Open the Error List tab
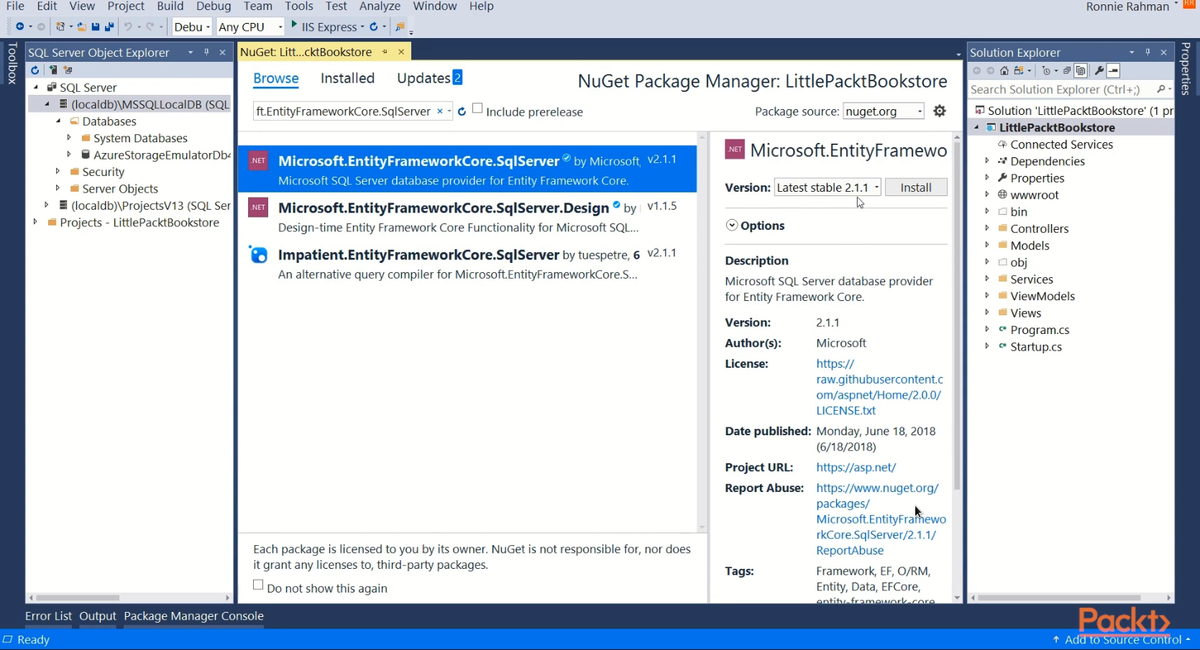 tap(48, 616)
